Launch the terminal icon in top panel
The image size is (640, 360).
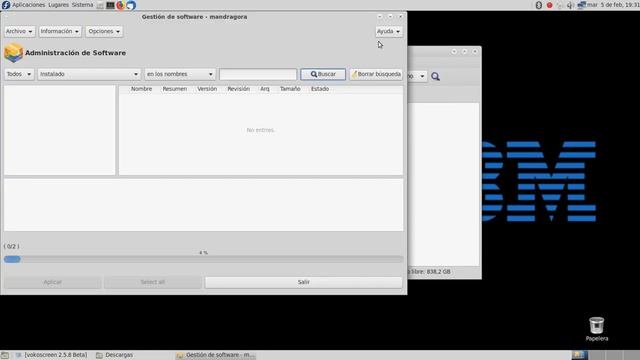[x=110, y=5]
